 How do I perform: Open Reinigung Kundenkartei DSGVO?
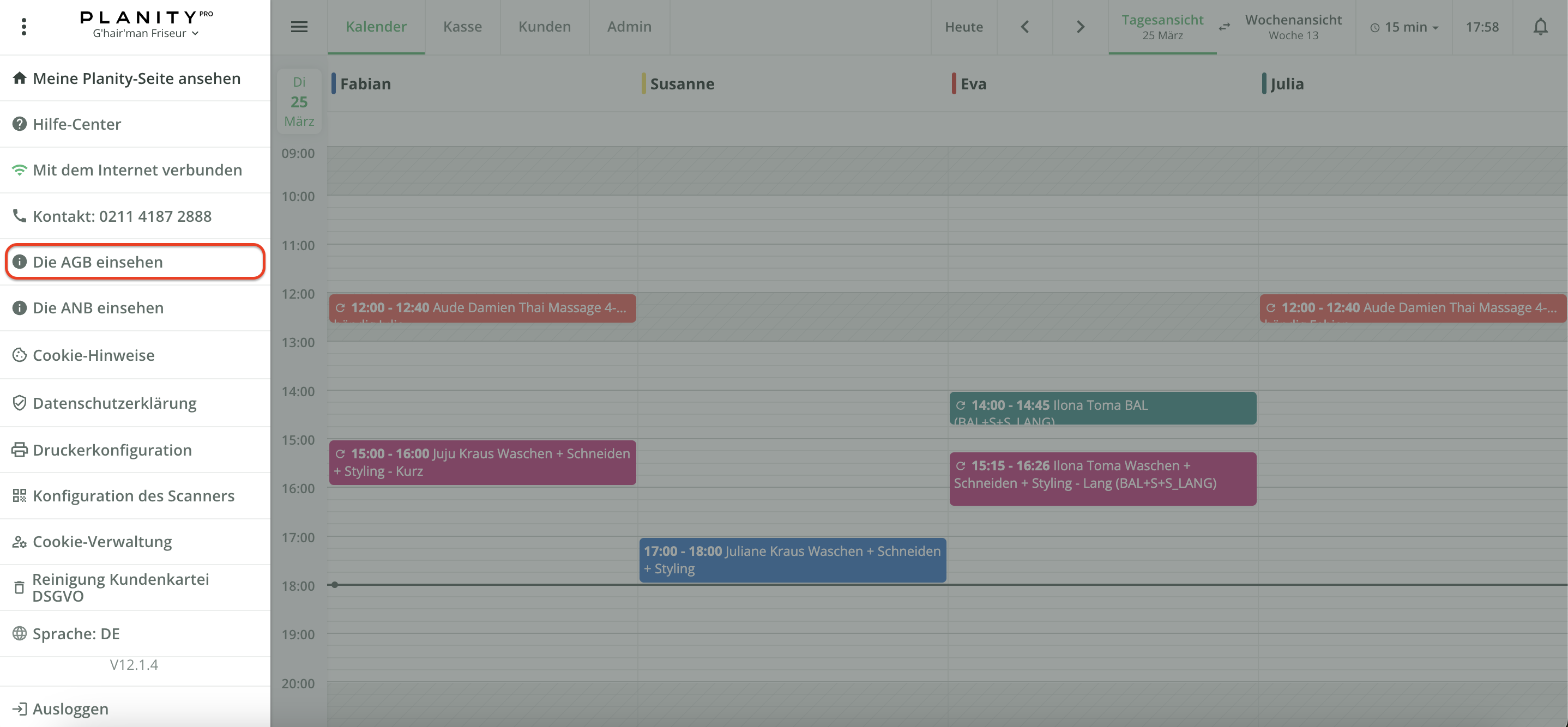click(x=120, y=587)
